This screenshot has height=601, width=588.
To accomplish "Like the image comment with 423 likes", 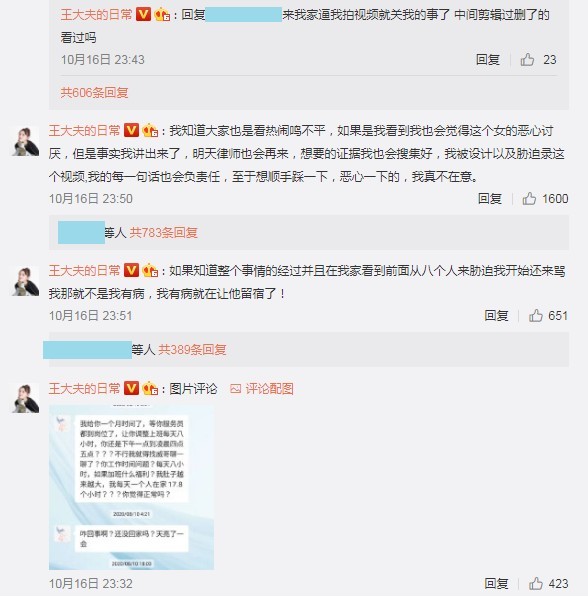I will [535, 583].
